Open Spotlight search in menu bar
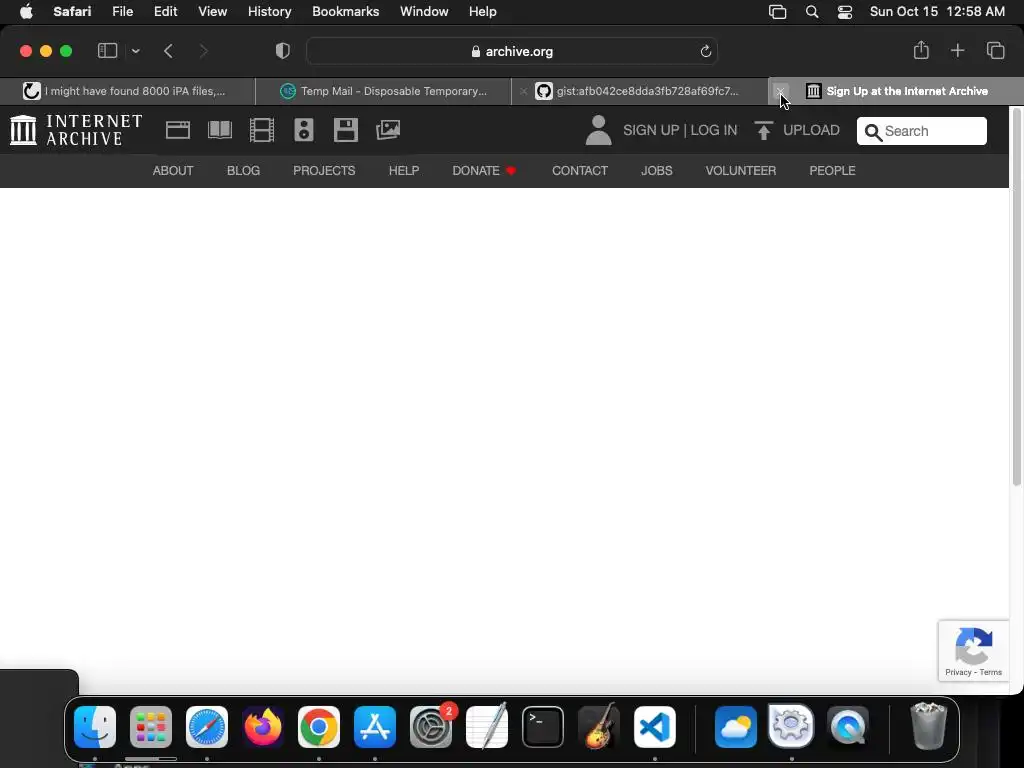1024x768 pixels. 812,12
